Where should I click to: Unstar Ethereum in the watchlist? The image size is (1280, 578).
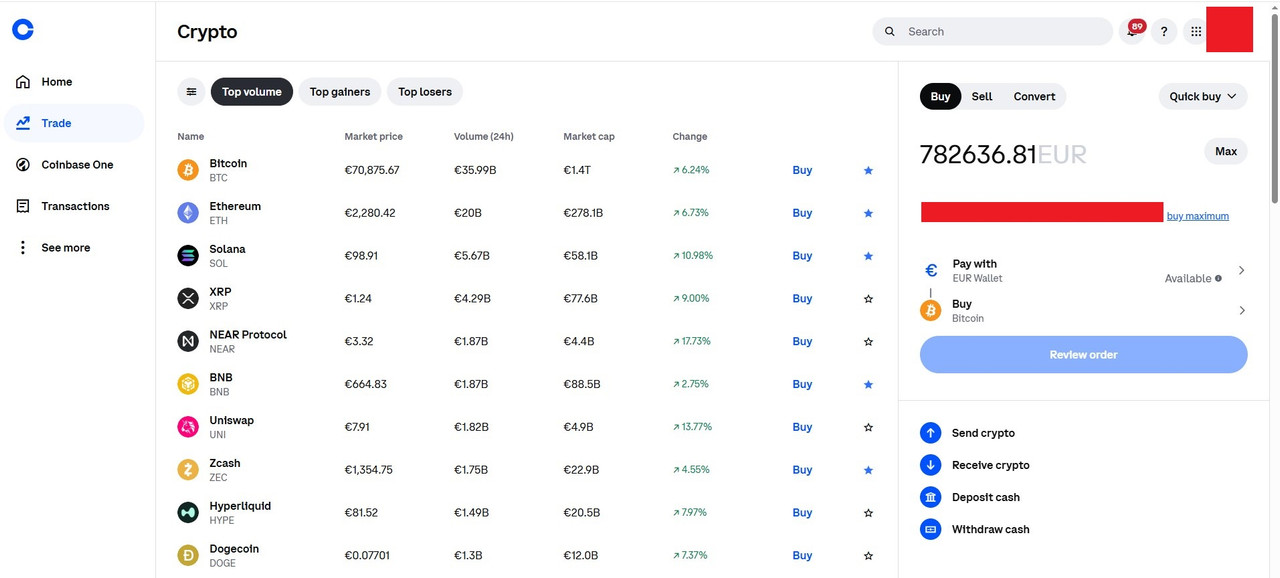pos(868,213)
